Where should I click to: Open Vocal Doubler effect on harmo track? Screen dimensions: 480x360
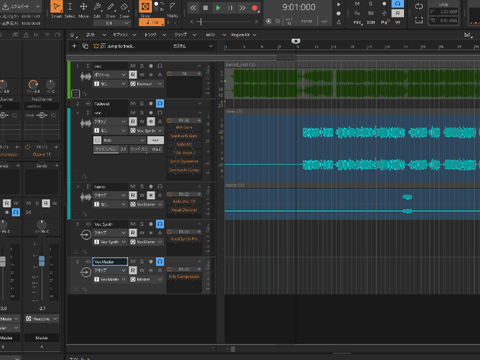coord(184,210)
